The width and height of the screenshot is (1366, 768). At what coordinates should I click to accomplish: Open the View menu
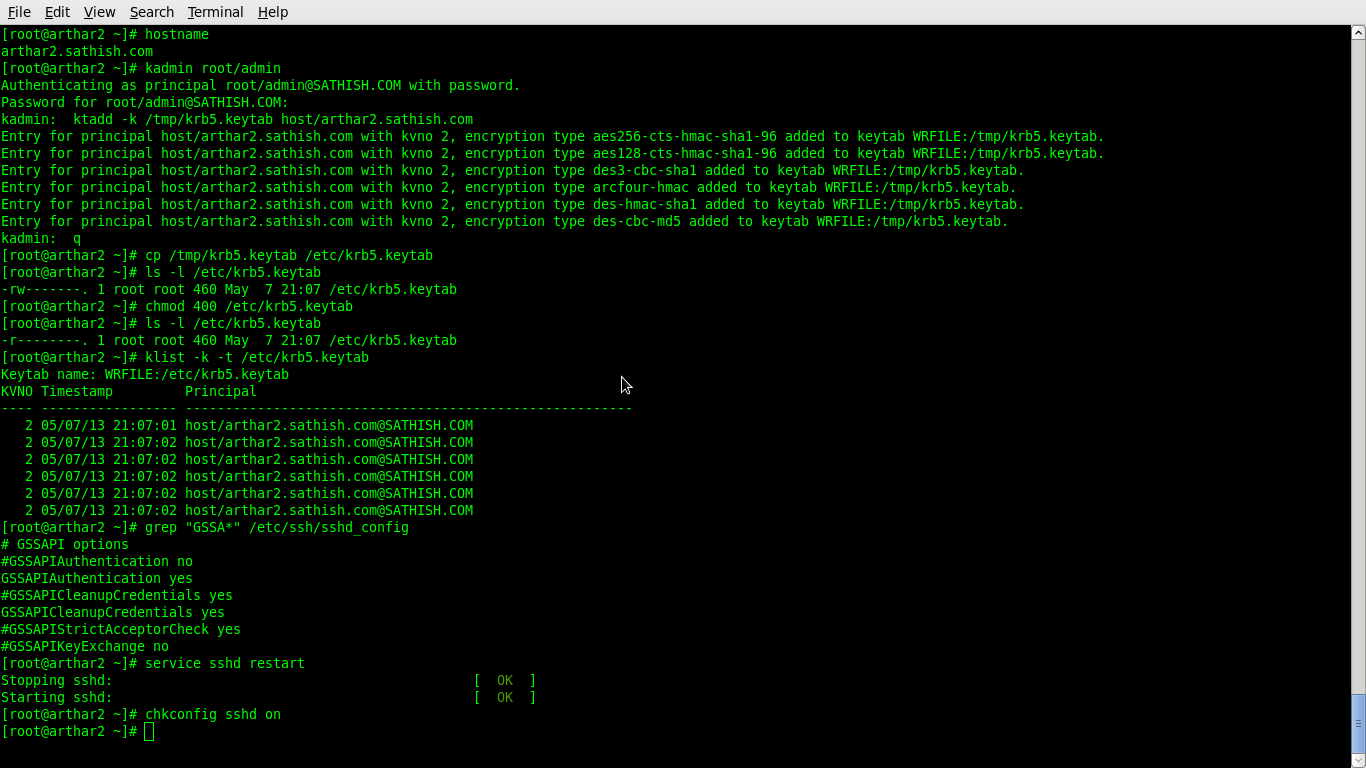98,11
